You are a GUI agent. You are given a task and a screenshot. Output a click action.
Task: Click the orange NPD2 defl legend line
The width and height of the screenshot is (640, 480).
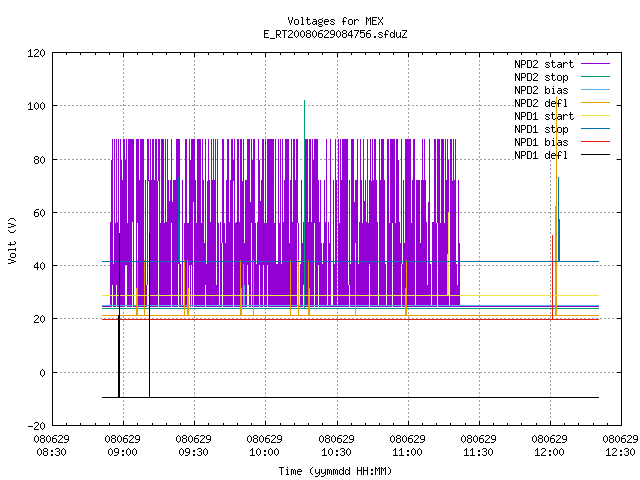click(x=596, y=102)
